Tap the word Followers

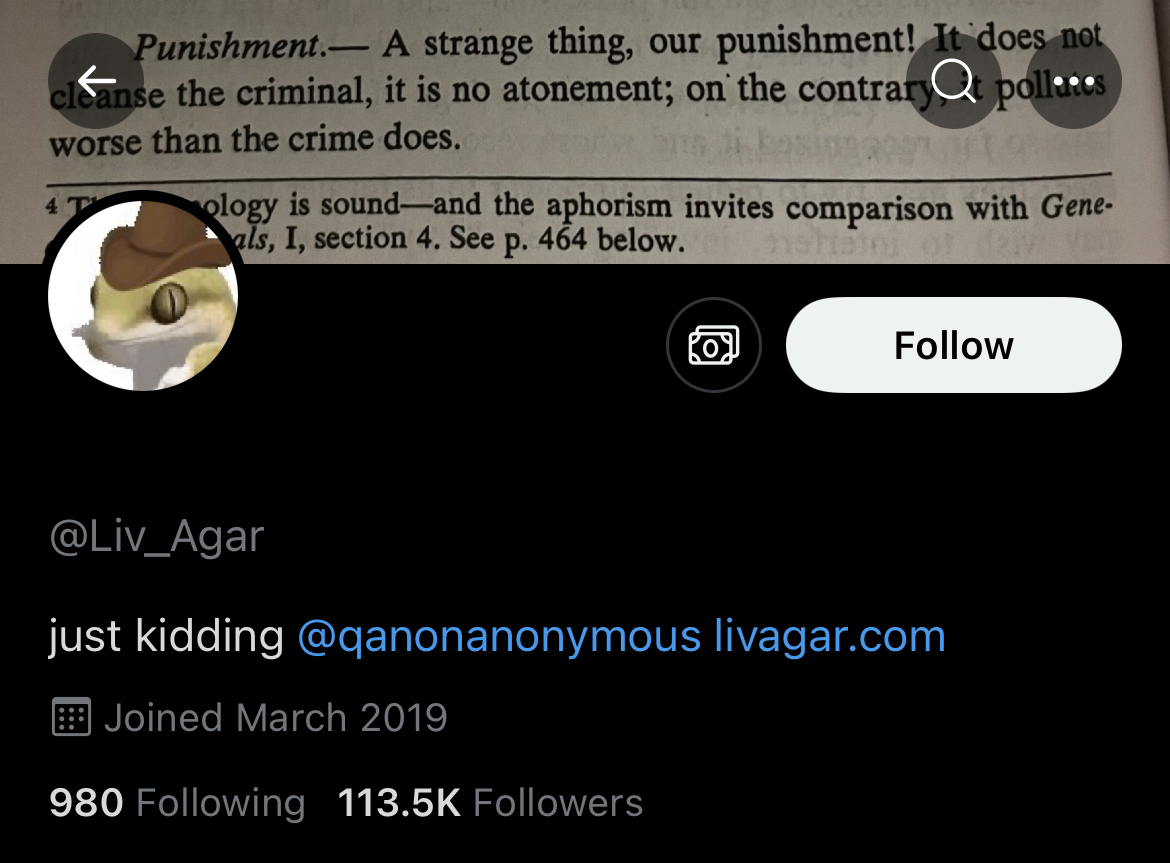click(558, 803)
